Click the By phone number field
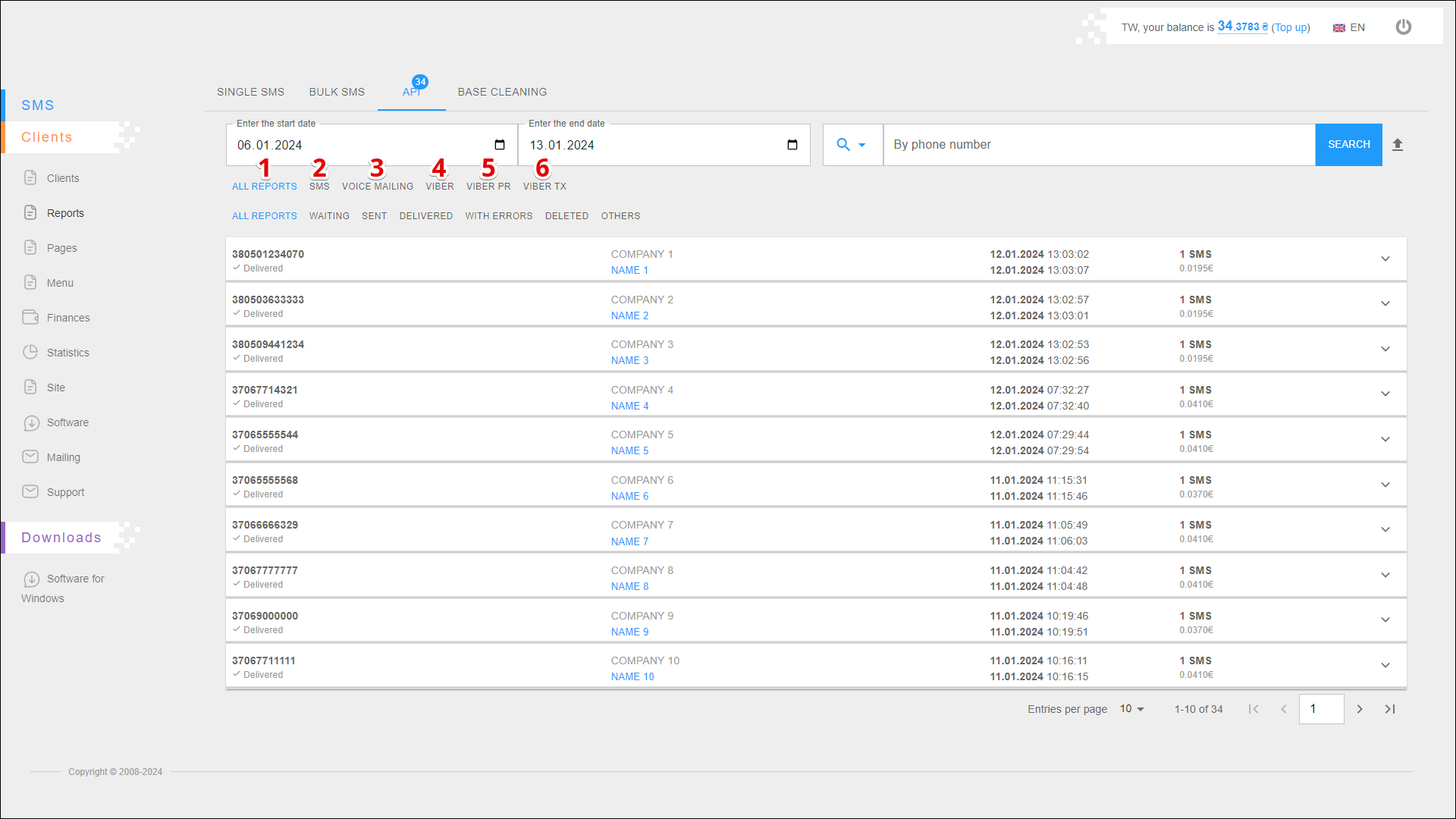The width and height of the screenshot is (1456, 819). point(1098,145)
